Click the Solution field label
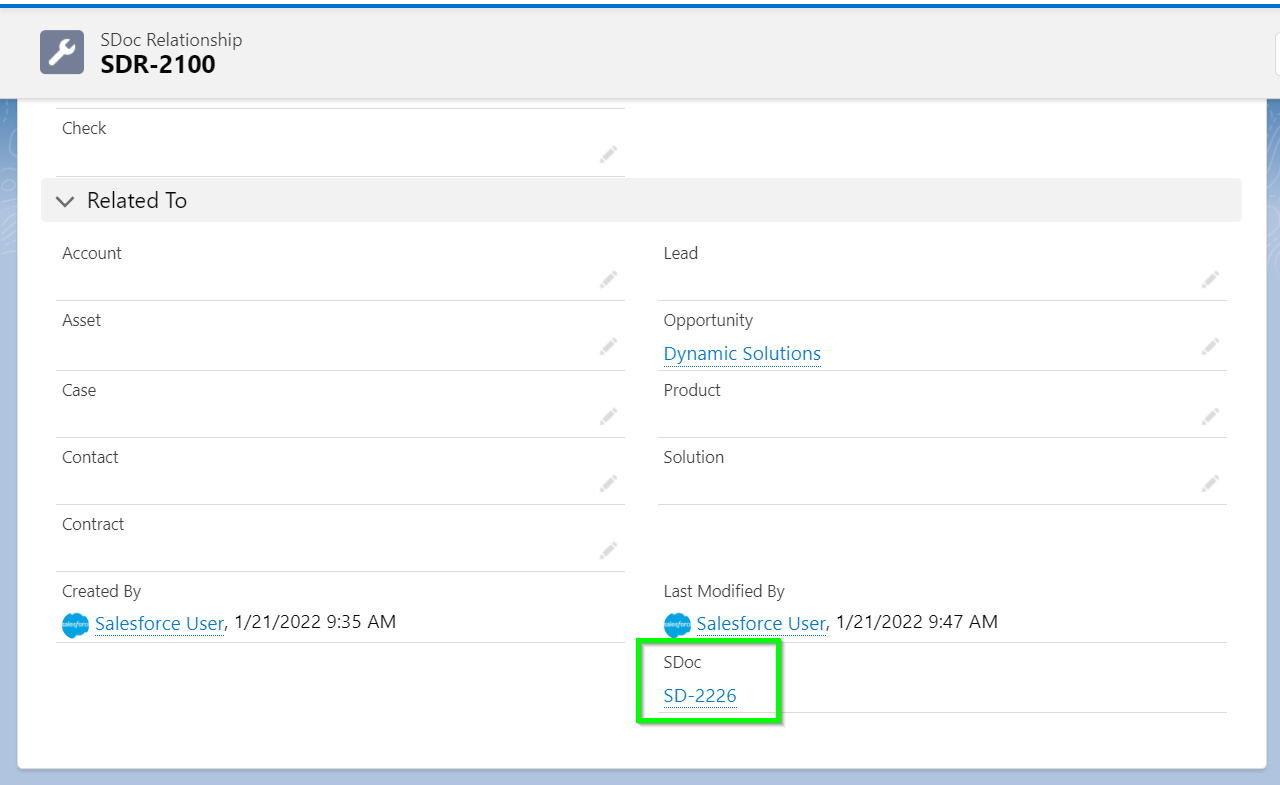Image resolution: width=1280 pixels, height=785 pixels. point(694,457)
